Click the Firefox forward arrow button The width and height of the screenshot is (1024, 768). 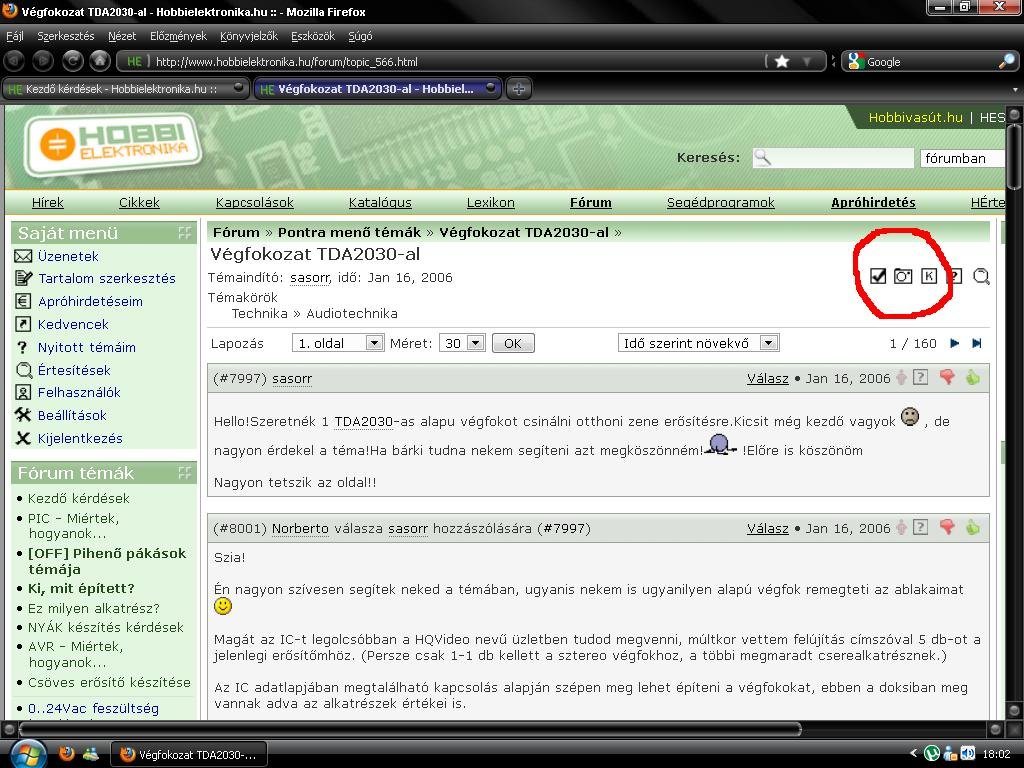pyautogui.click(x=43, y=61)
